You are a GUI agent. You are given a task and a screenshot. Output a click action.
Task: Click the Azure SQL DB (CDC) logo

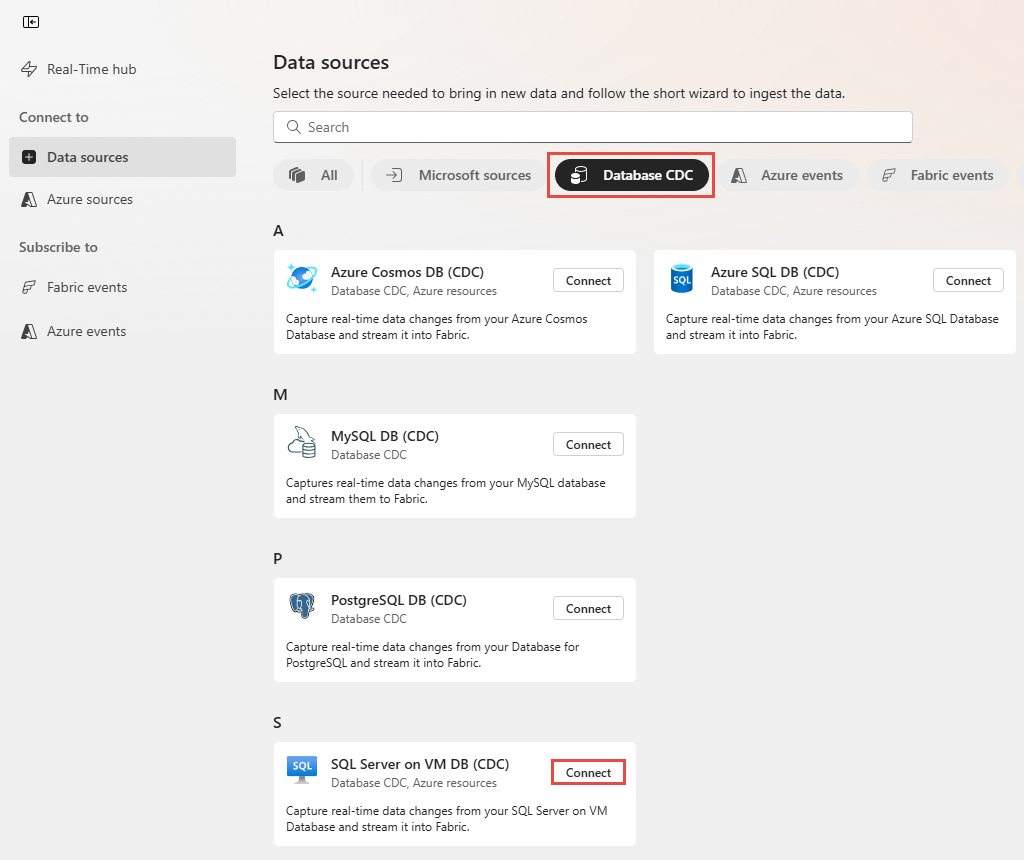click(x=682, y=278)
